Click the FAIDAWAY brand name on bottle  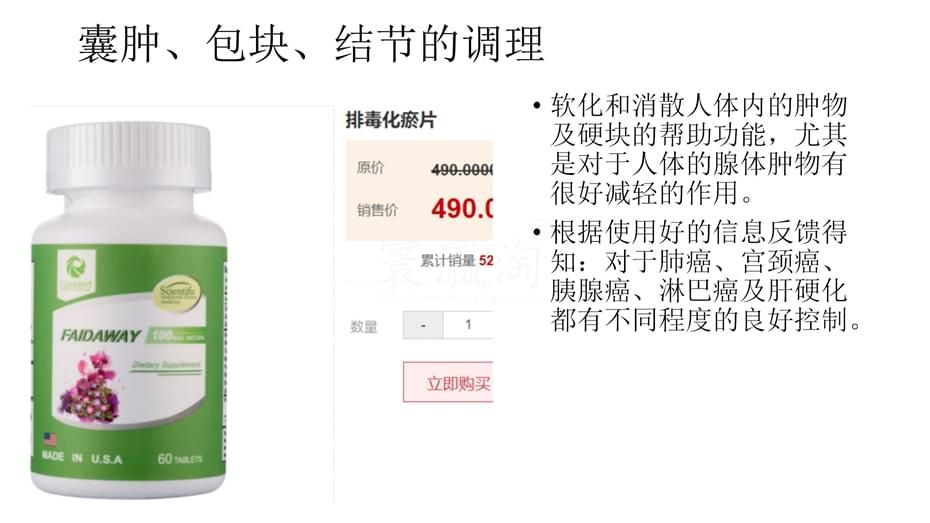[x=100, y=336]
